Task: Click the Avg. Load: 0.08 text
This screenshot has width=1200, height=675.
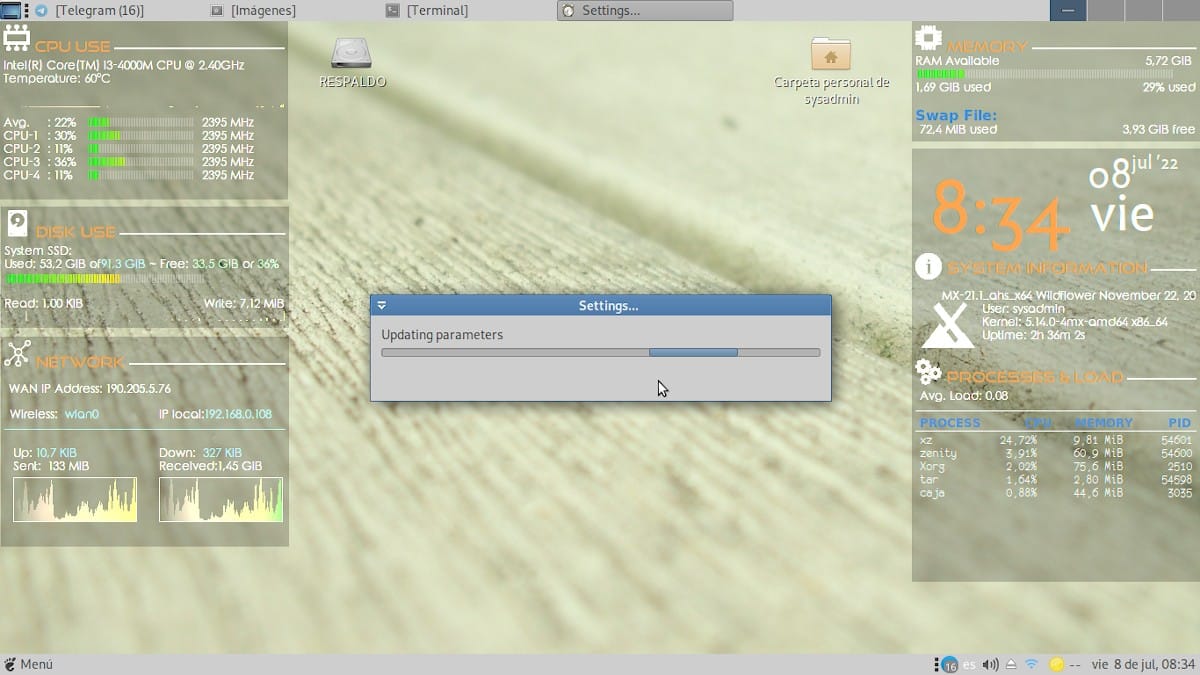Action: pyautogui.click(x=964, y=396)
